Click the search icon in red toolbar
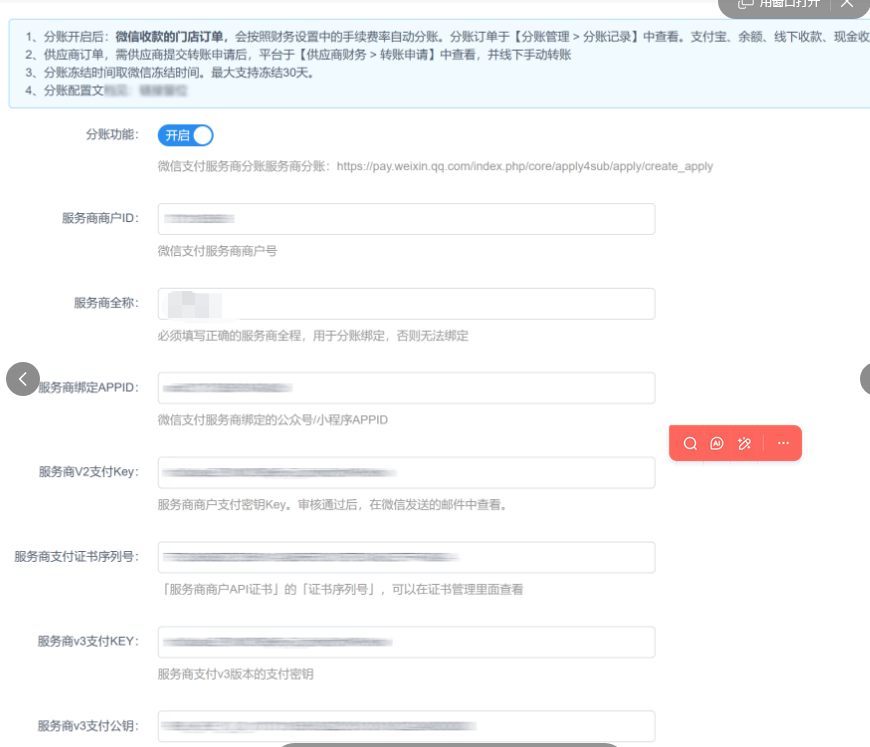This screenshot has height=747, width=870. click(x=690, y=443)
